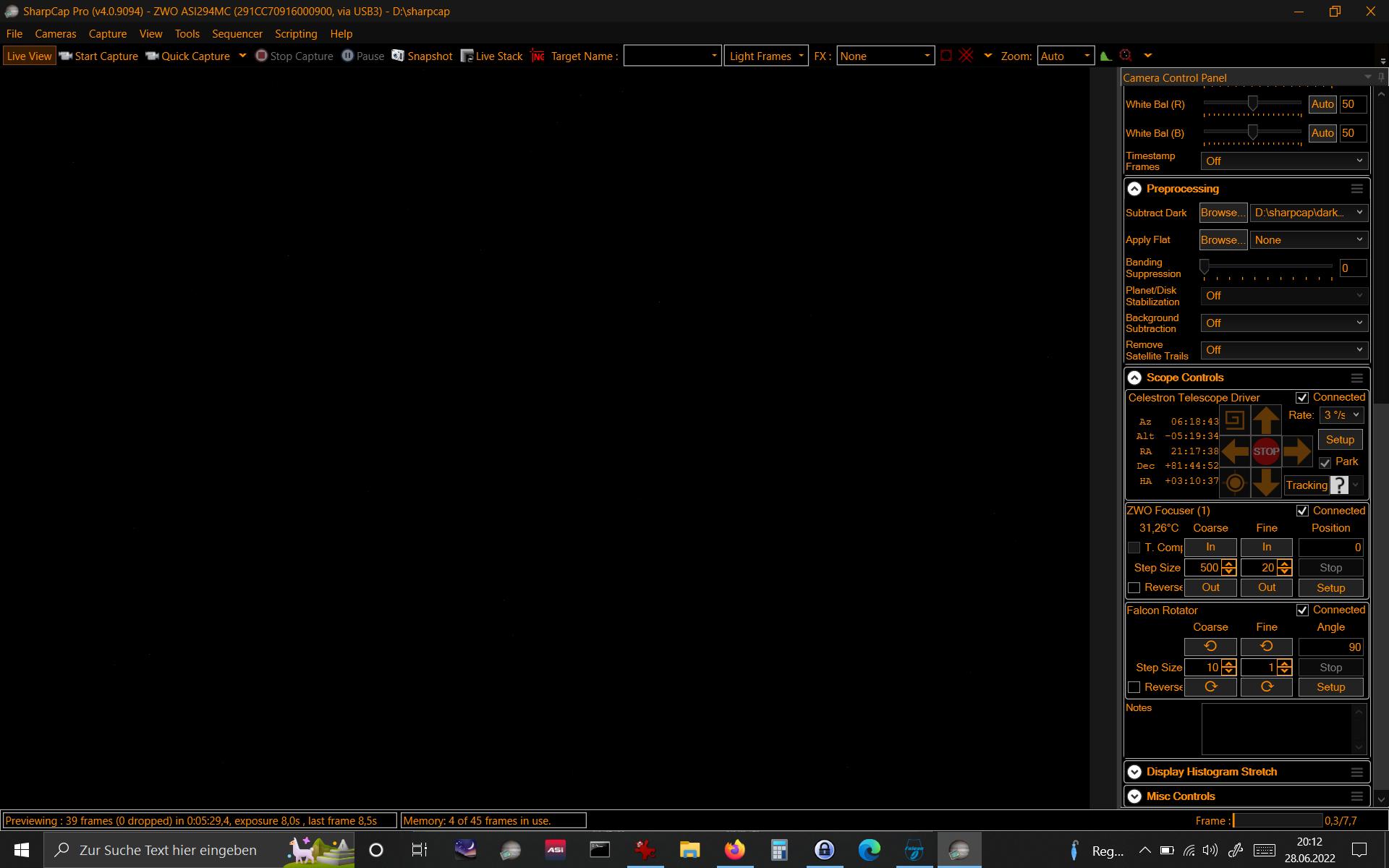
Task: Pause the capture from the toolbar
Action: tap(363, 56)
